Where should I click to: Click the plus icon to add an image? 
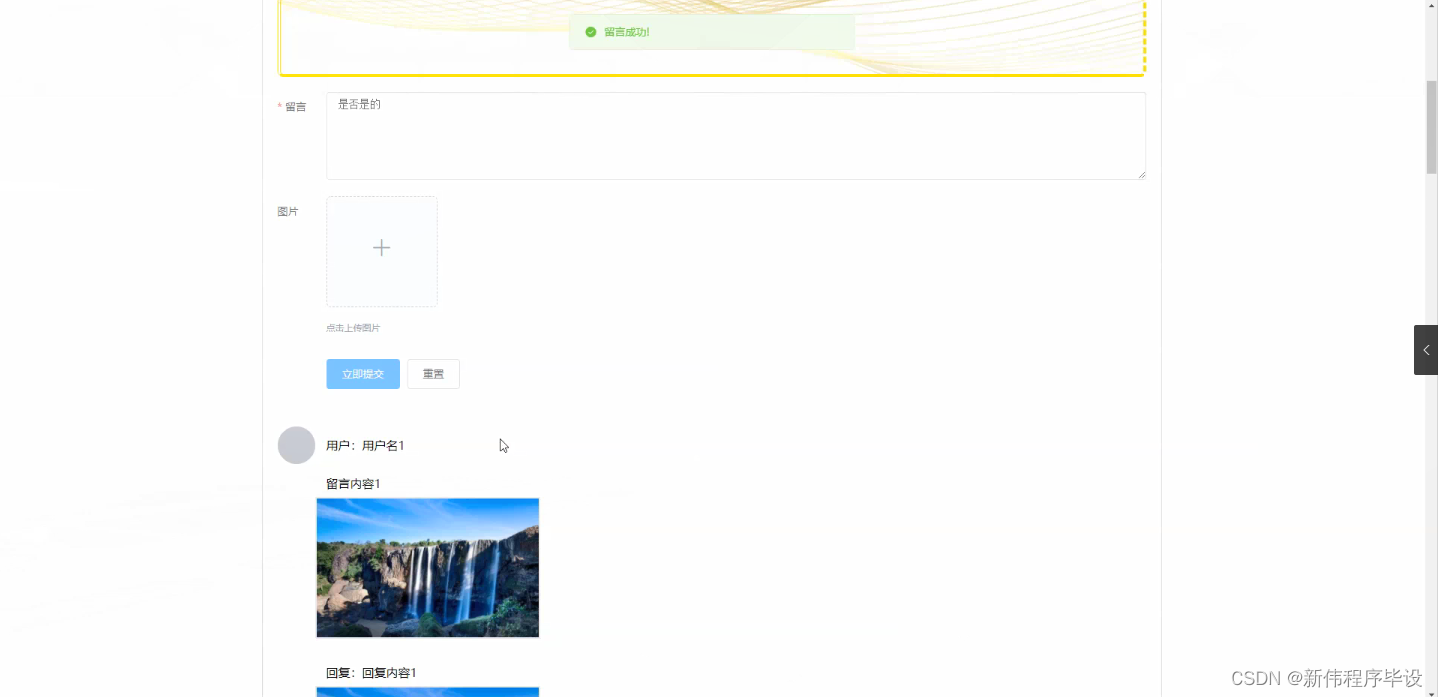pyautogui.click(x=381, y=248)
